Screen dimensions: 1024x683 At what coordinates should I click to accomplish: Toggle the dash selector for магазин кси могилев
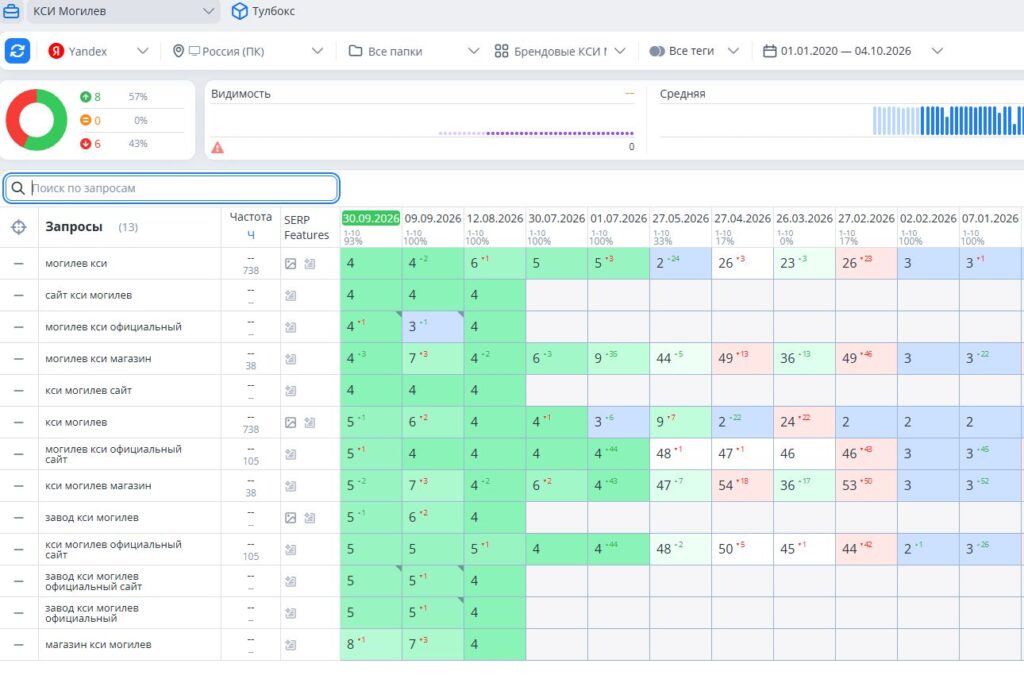(19, 644)
